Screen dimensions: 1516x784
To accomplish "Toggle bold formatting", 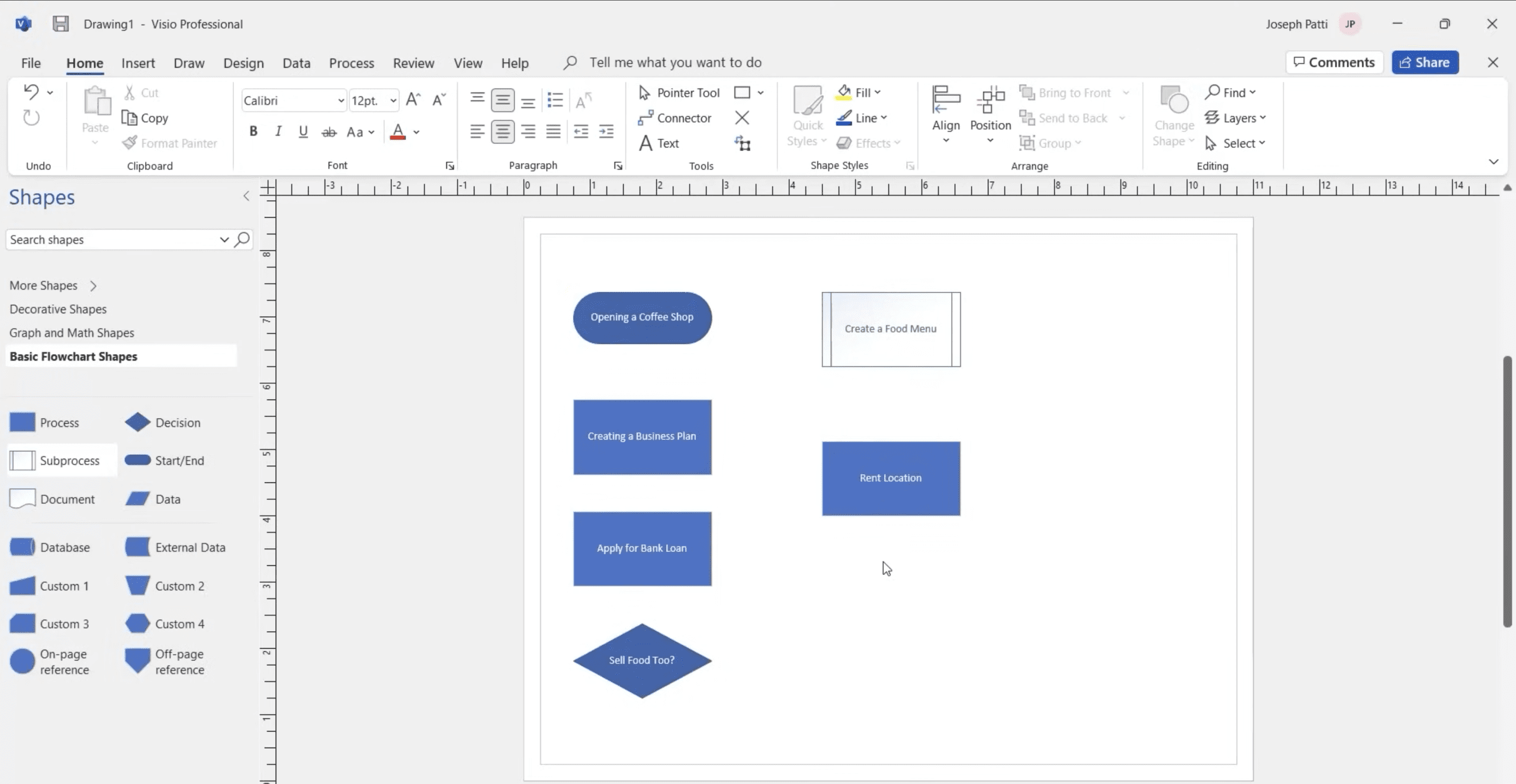I will point(253,131).
